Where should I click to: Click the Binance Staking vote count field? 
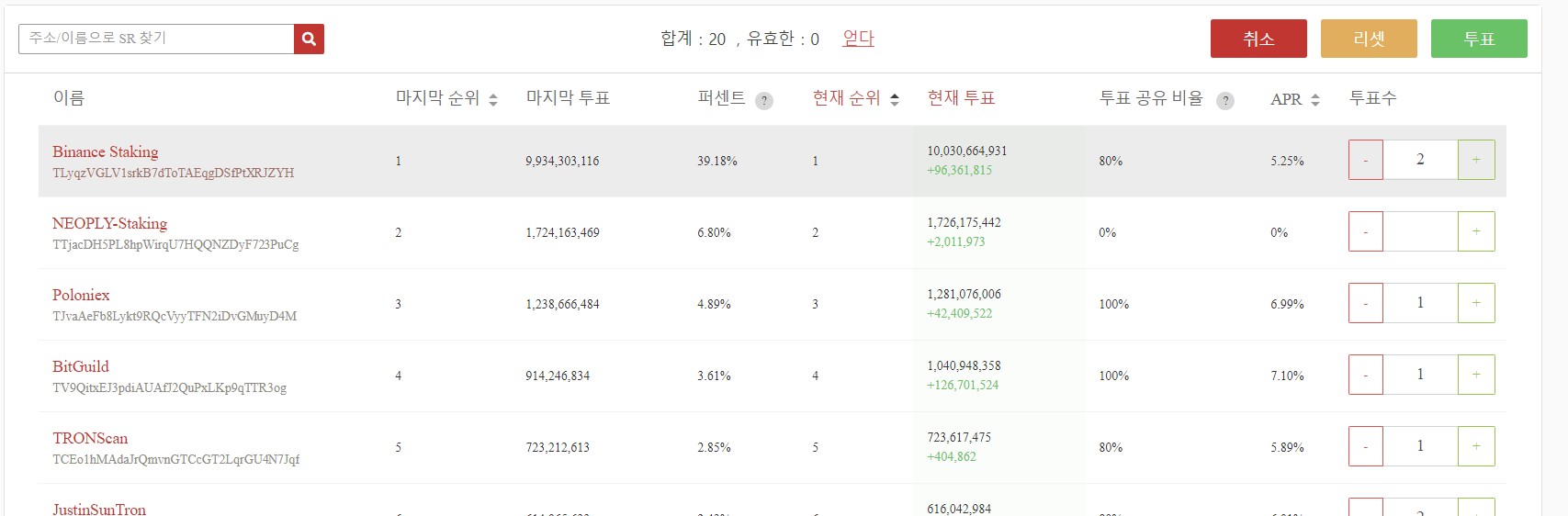(x=1420, y=160)
